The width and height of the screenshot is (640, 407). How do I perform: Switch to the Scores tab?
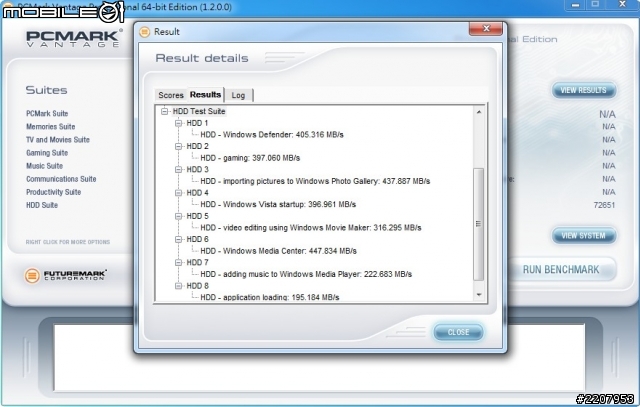pos(171,95)
